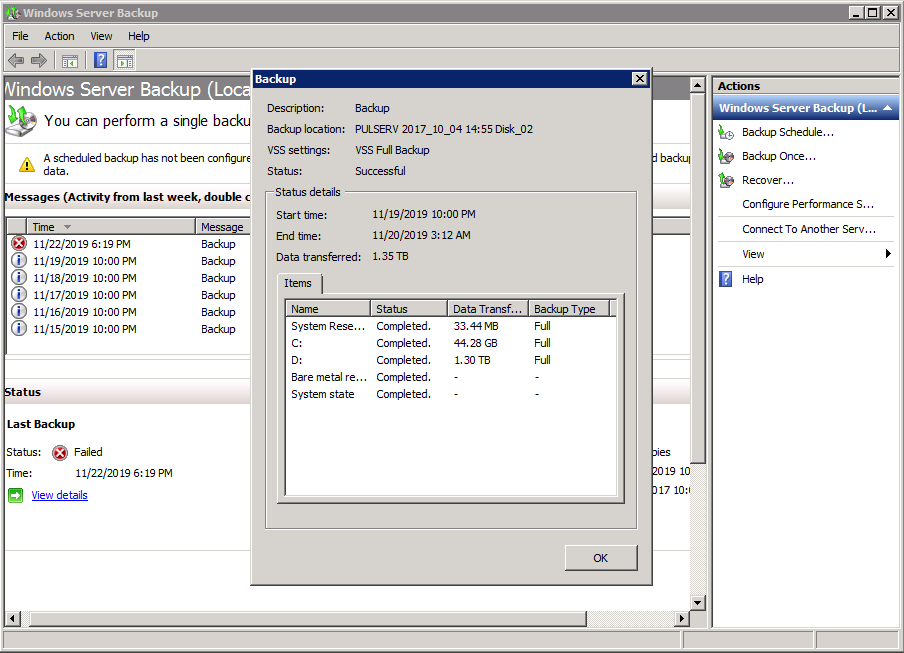This screenshot has height=653, width=904.
Task: Open the View menu in menu bar
Action: [x=101, y=36]
